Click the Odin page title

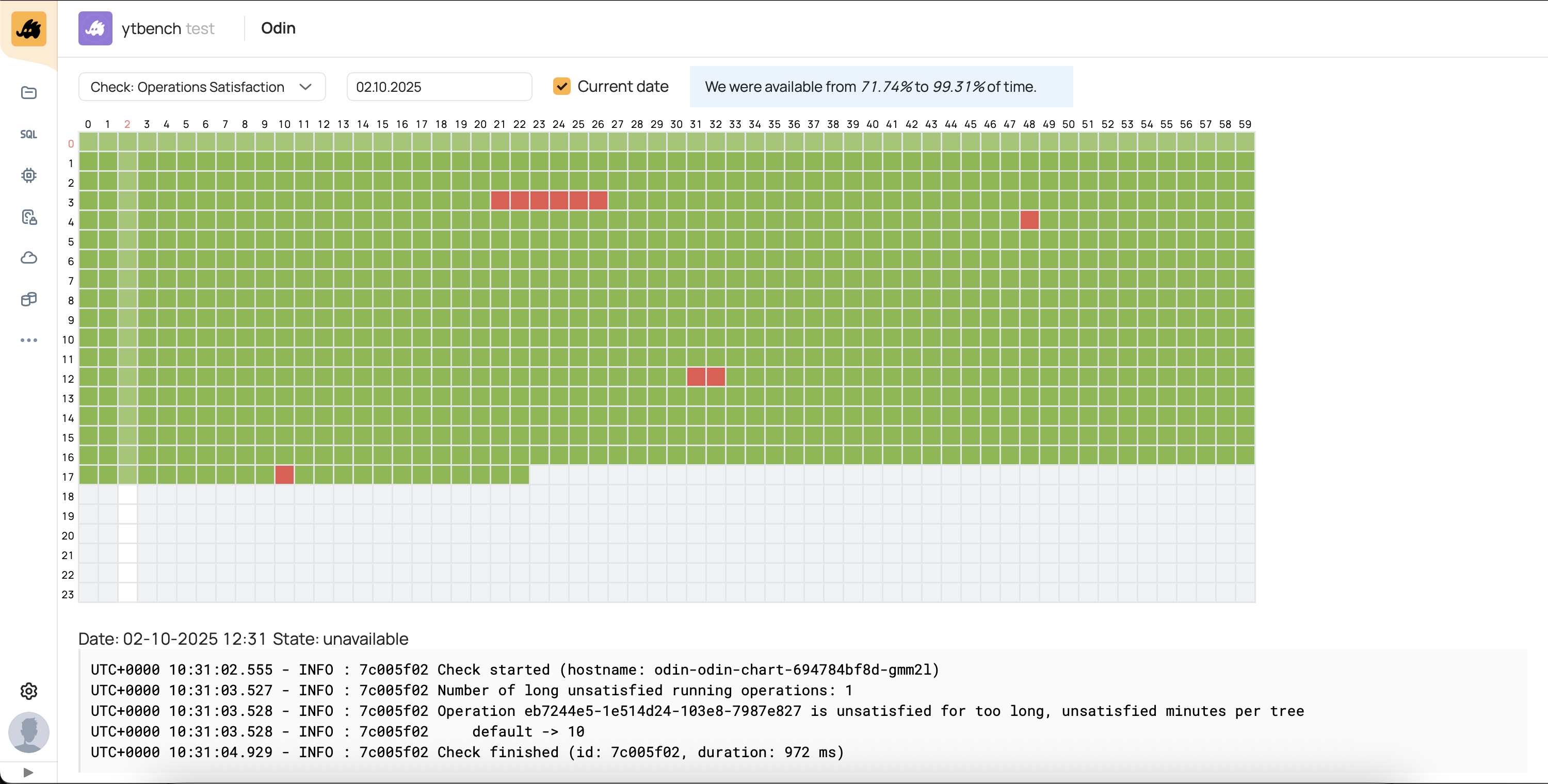coord(278,28)
